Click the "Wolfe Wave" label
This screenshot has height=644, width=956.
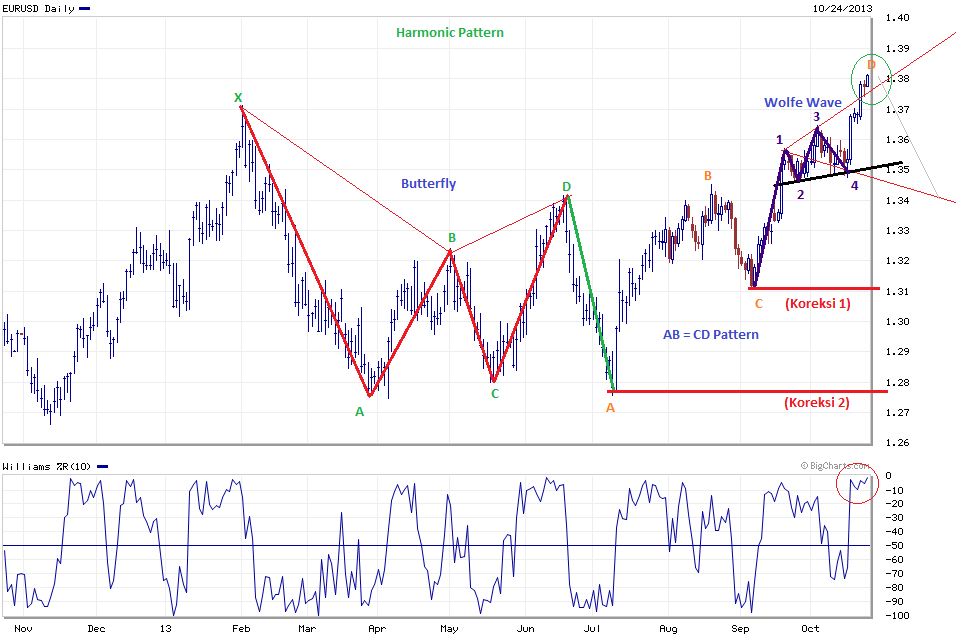802,102
